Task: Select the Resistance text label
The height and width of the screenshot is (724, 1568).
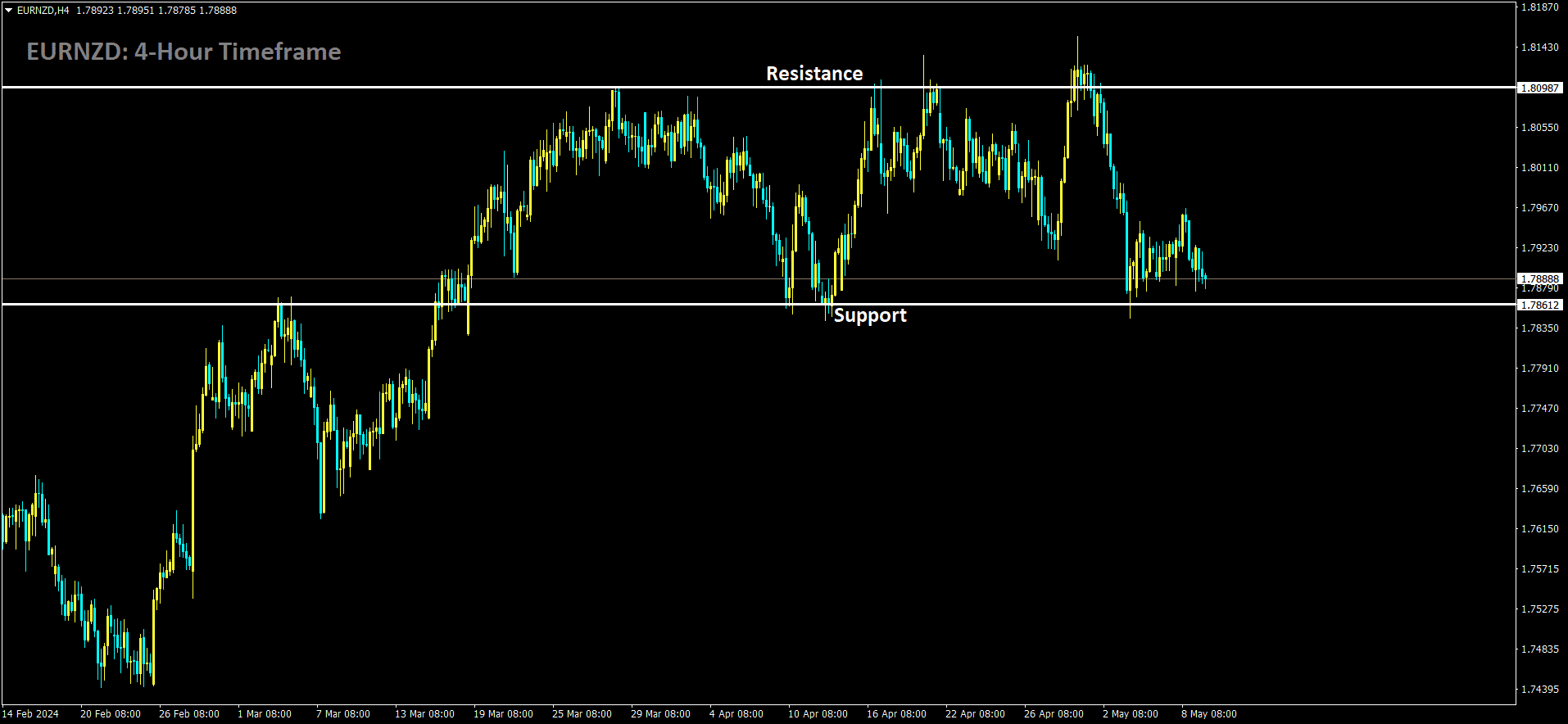Action: [814, 74]
